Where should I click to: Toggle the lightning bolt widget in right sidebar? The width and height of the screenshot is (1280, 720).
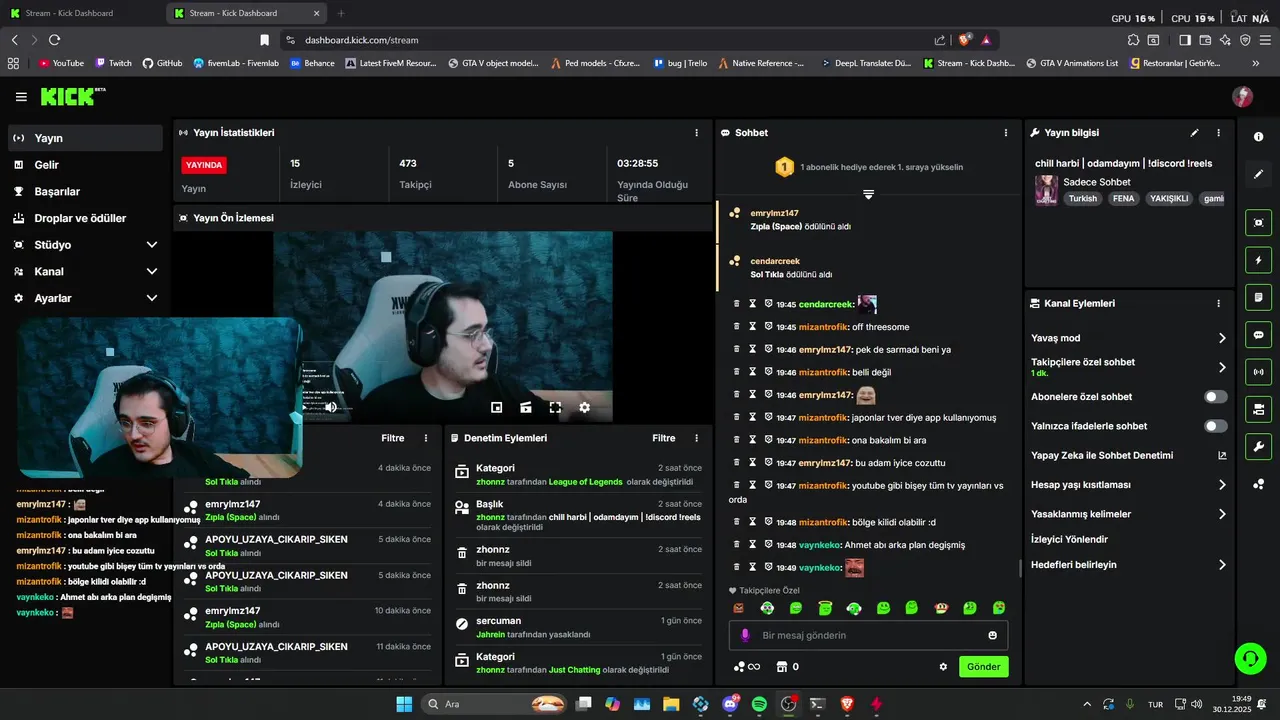(x=1258, y=260)
